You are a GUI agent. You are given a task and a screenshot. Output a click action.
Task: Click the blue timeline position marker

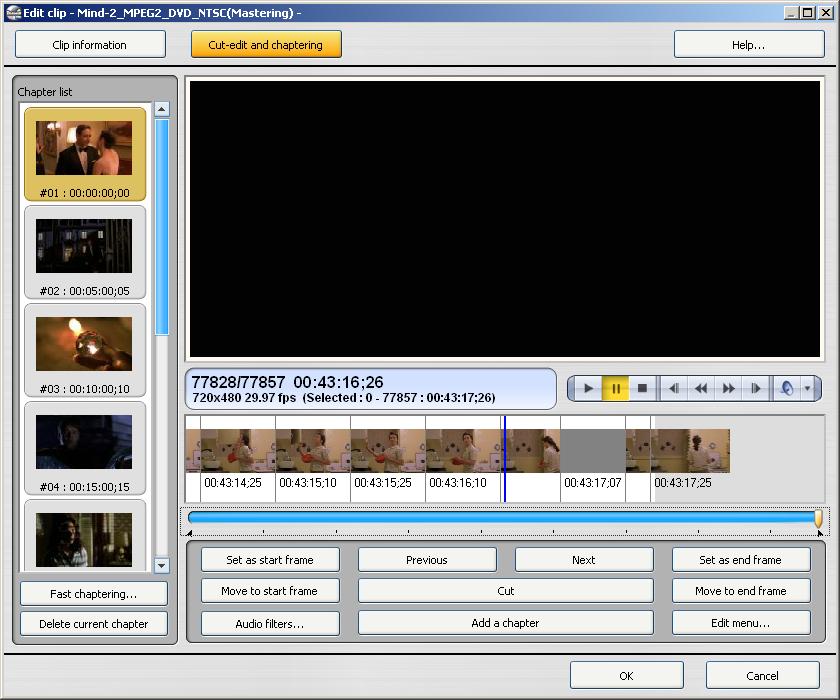click(505, 459)
